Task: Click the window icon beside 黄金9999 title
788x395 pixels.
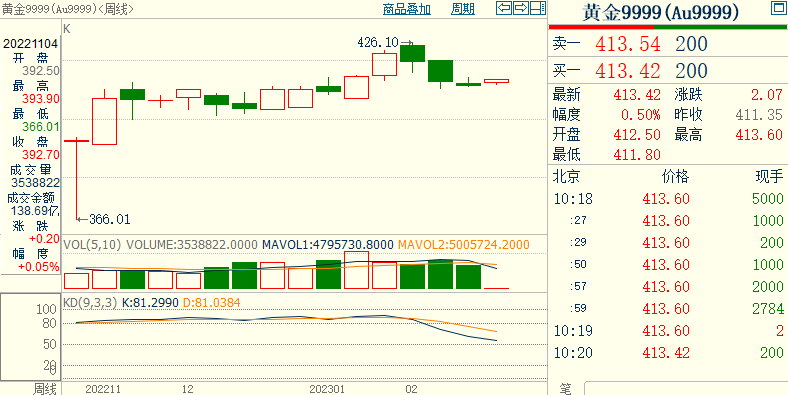Action: click(x=777, y=8)
